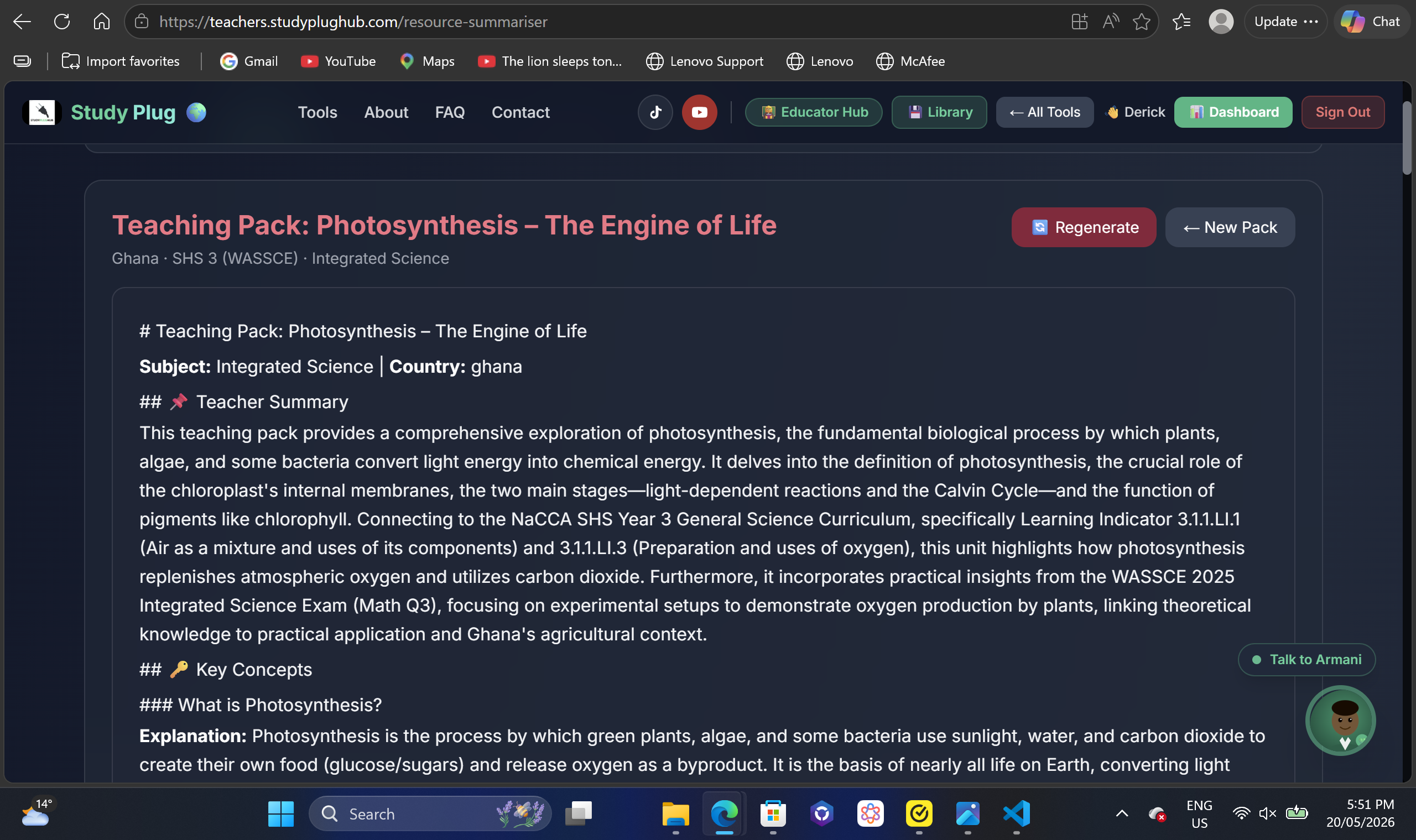This screenshot has height=840, width=1416.
Task: Click the battery status tray icon
Action: pyautogui.click(x=1296, y=813)
